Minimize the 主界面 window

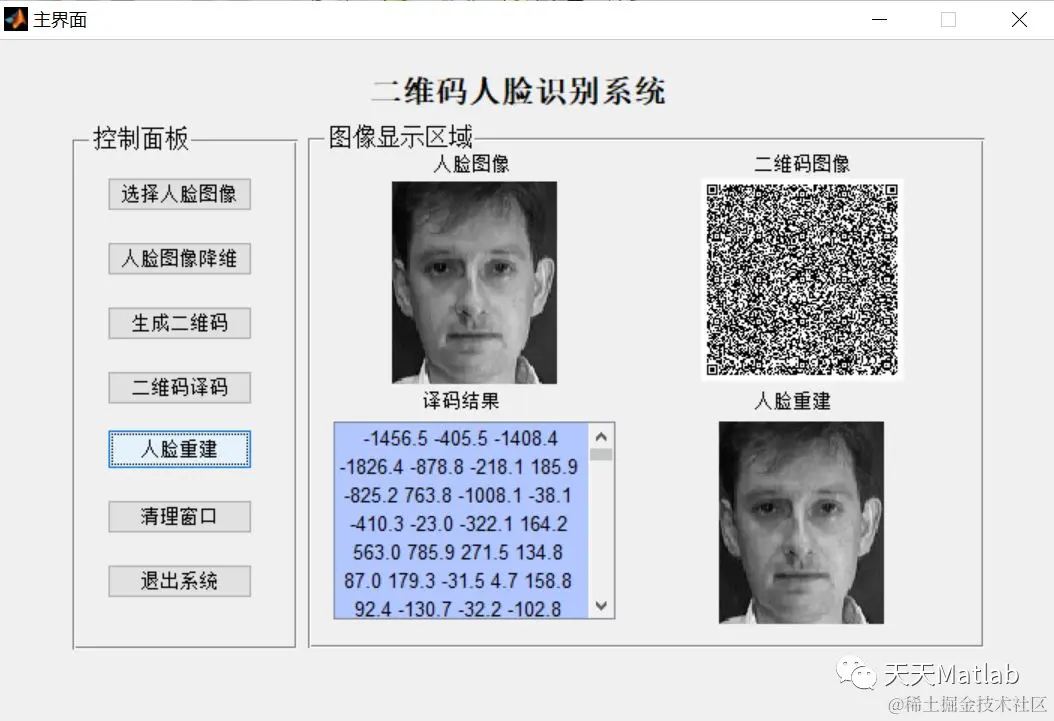tap(879, 19)
